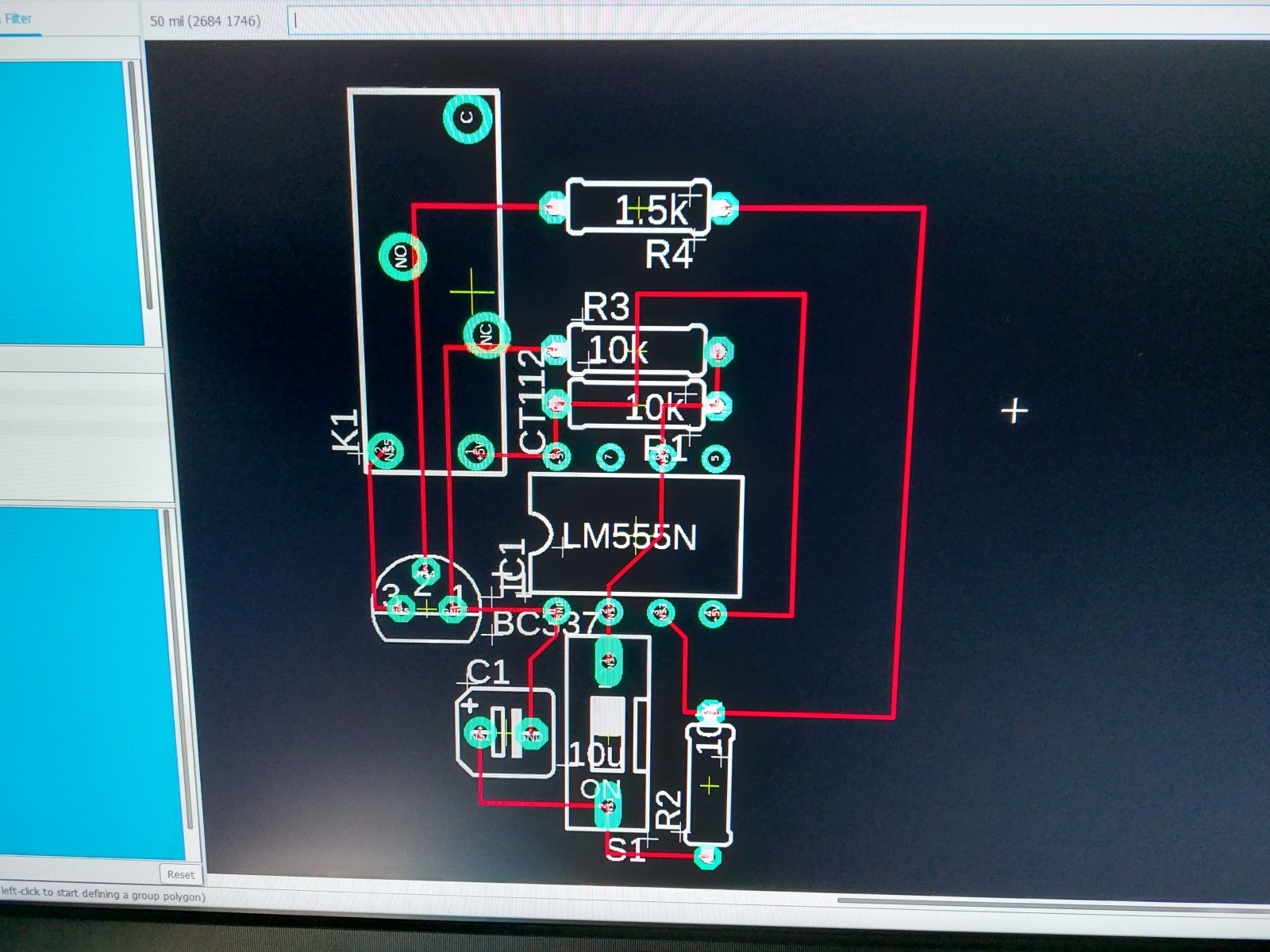
Task: Select the LM555N chip outline
Action: point(635,537)
